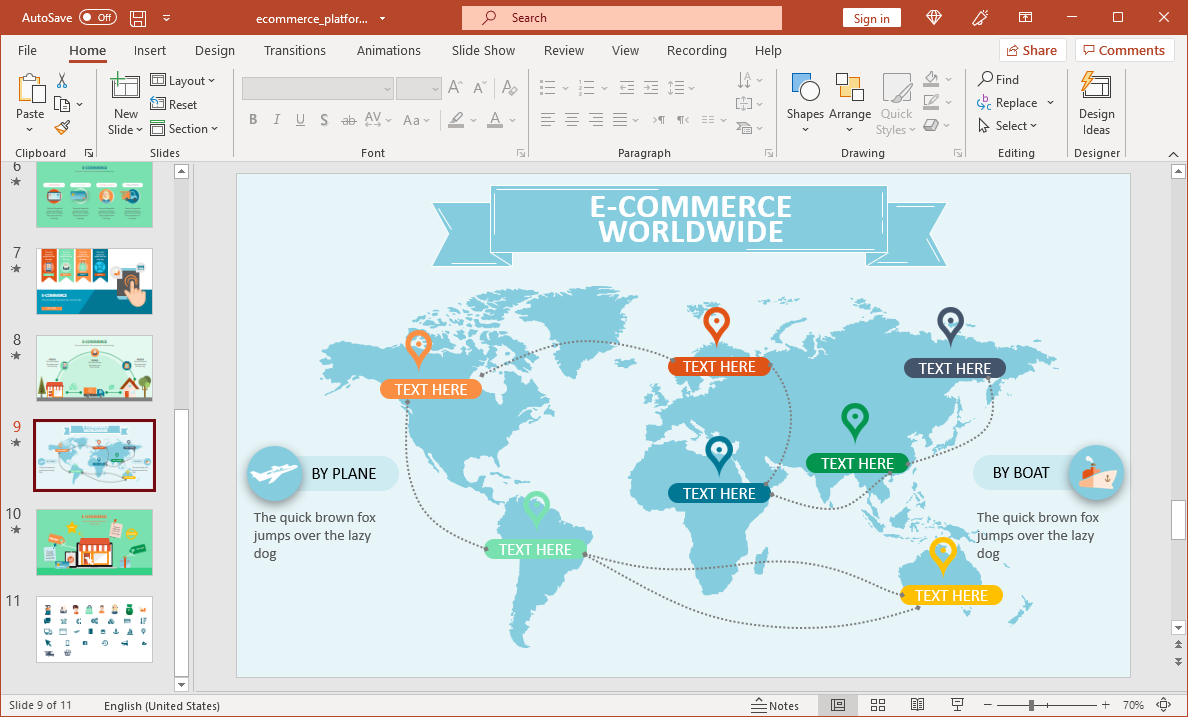Click the Design Ideas icon
The width and height of the screenshot is (1188, 717).
[x=1096, y=103]
